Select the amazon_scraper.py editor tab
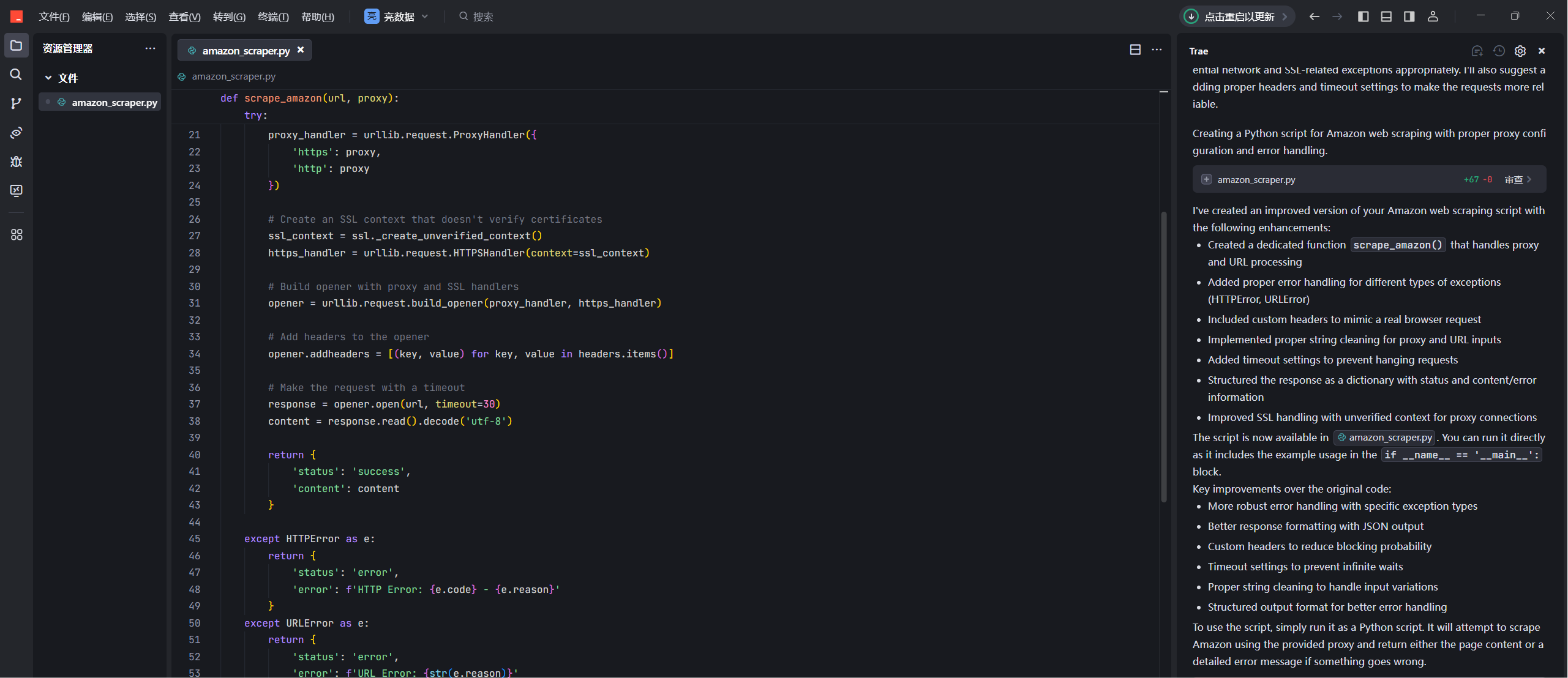 [245, 50]
